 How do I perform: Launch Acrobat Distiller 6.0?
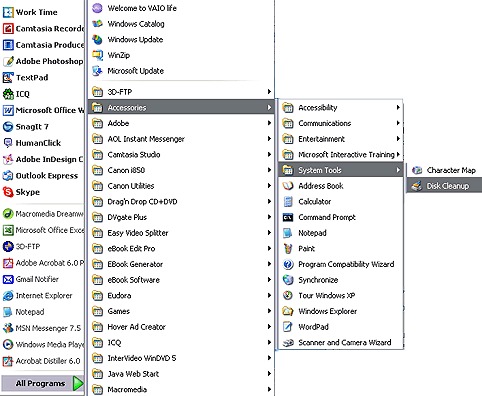(42, 361)
